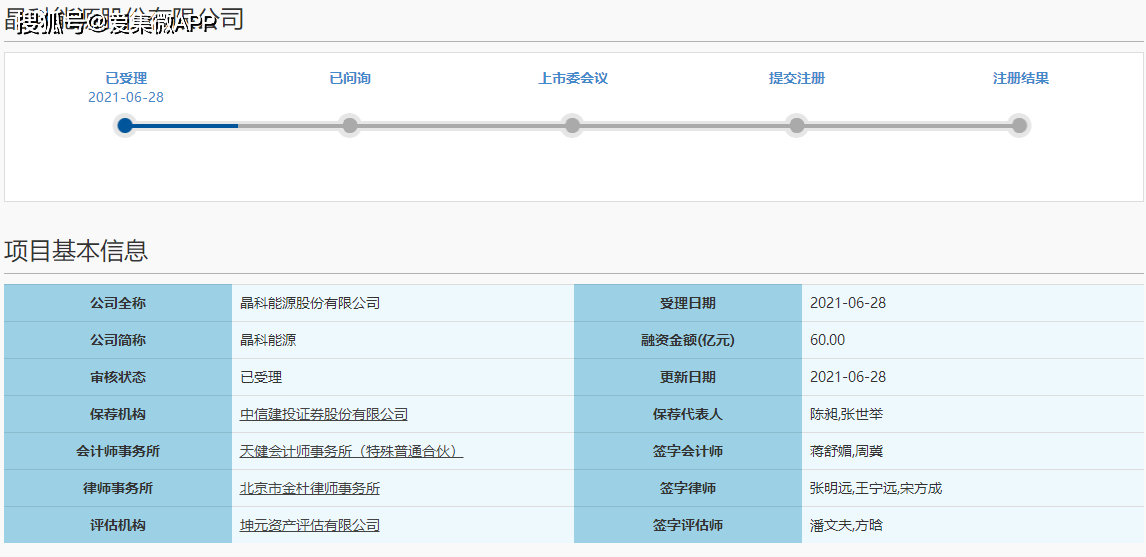Image resolution: width=1146 pixels, height=557 pixels.
Task: Select the 上市委会议 stage label
Action: click(573, 78)
